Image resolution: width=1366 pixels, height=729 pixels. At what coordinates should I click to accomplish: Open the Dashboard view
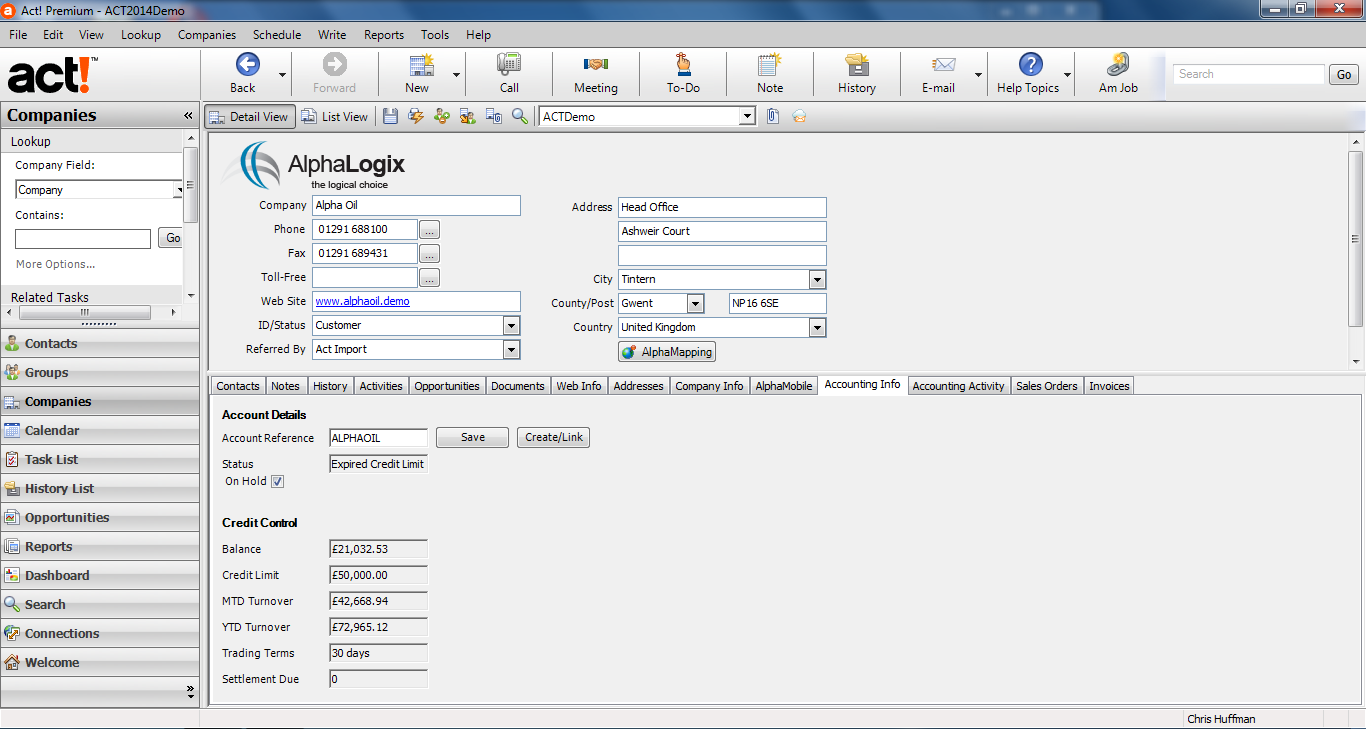coord(100,575)
